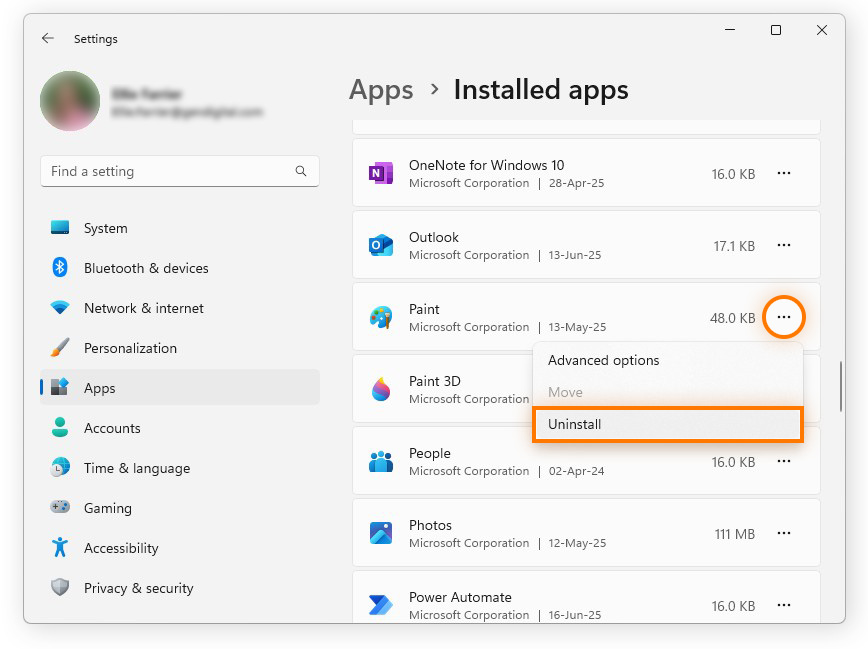Select the Personalization brush icon
This screenshot has width=868, height=649.
click(60, 347)
